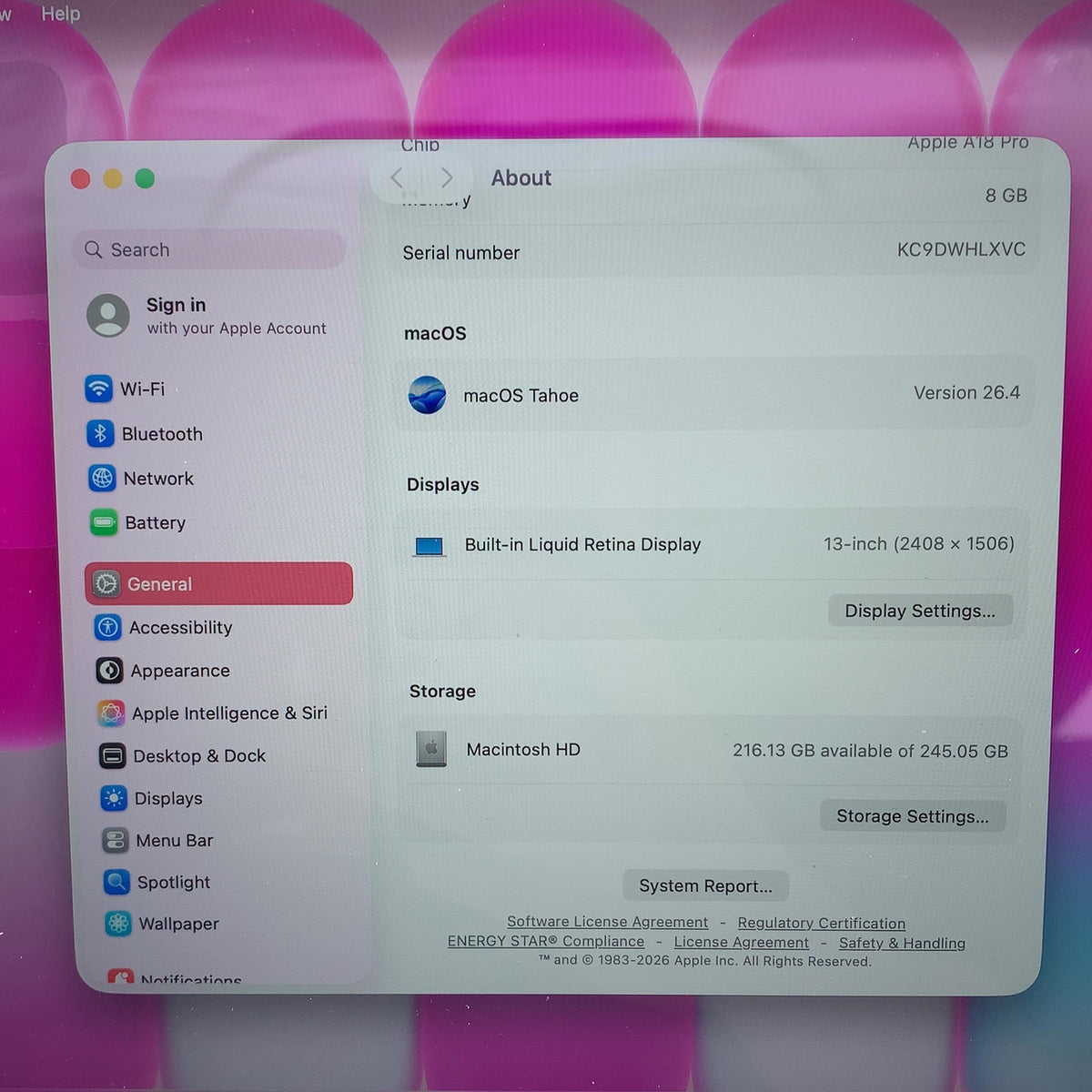This screenshot has height=1092, width=1092.
Task: Click the Macintosh HD drive icon
Action: (x=431, y=749)
